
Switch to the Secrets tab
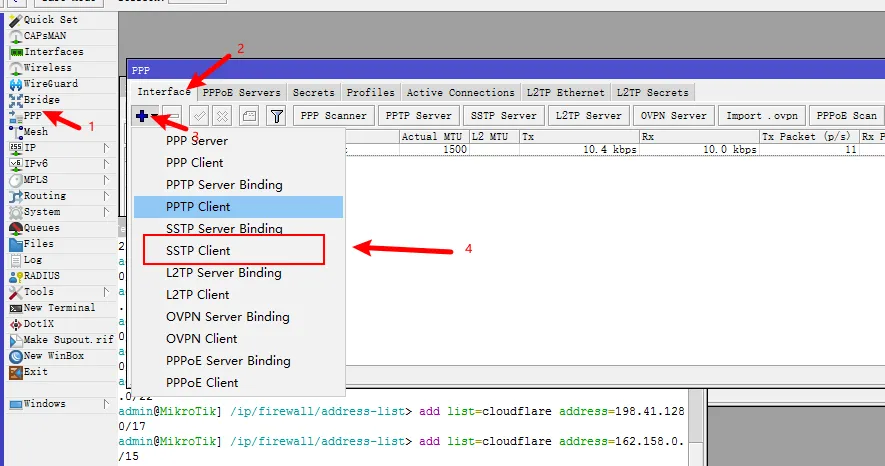pos(313,93)
